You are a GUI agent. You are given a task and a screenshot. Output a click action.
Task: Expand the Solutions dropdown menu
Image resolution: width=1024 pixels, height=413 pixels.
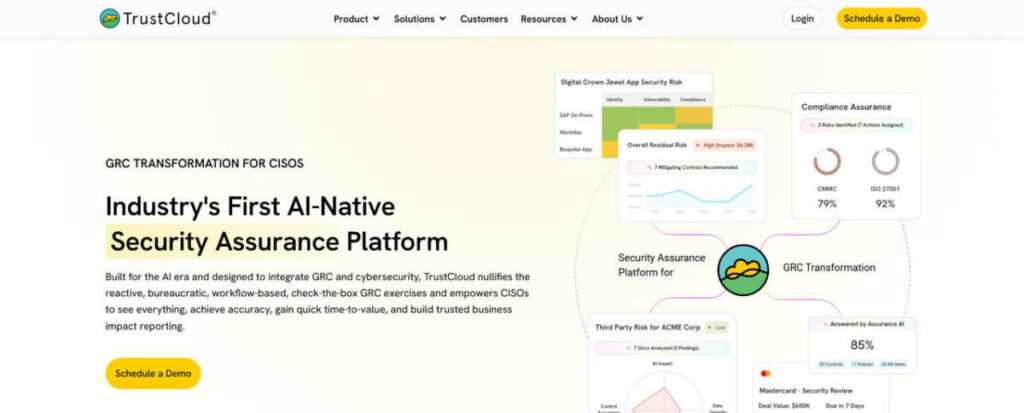coord(420,18)
